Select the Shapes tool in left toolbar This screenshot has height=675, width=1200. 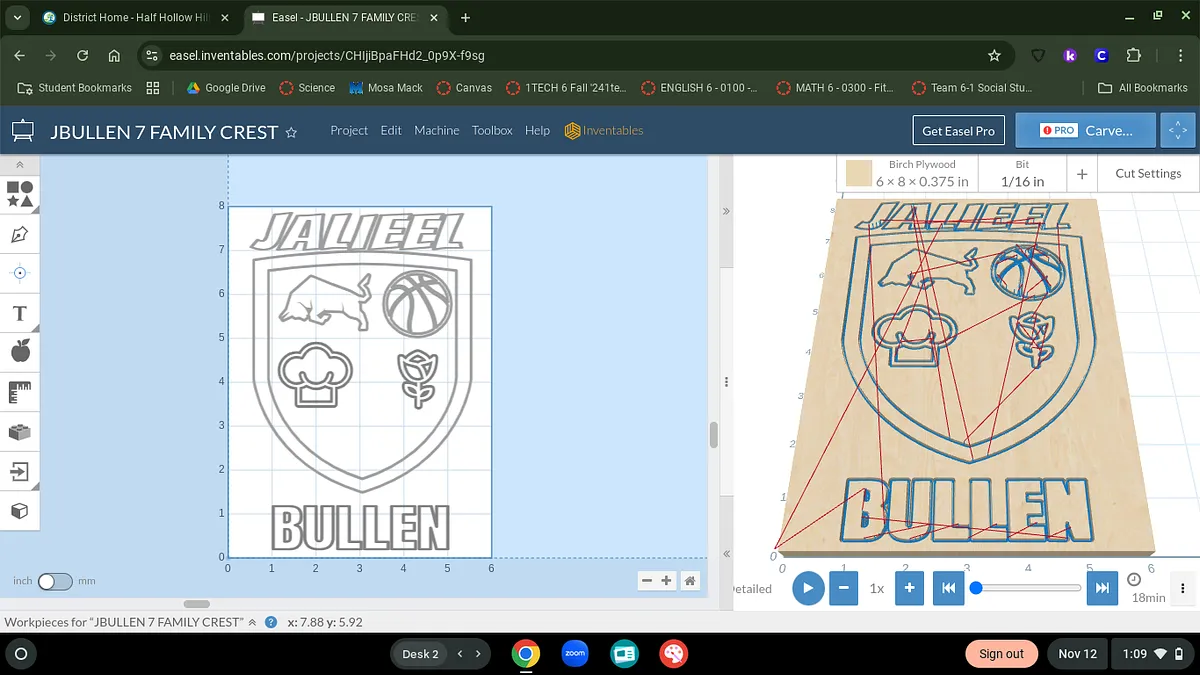[20, 193]
